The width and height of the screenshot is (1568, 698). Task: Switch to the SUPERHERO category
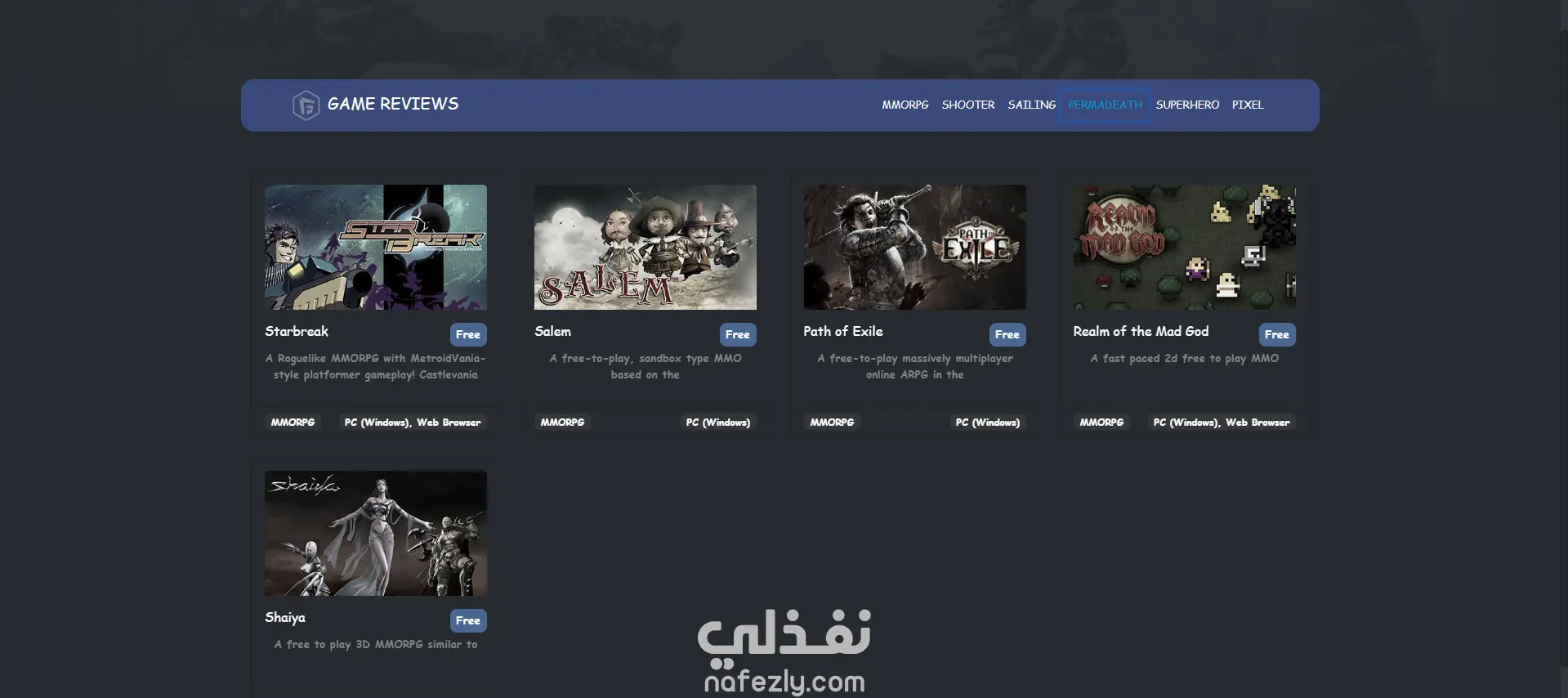point(1187,105)
